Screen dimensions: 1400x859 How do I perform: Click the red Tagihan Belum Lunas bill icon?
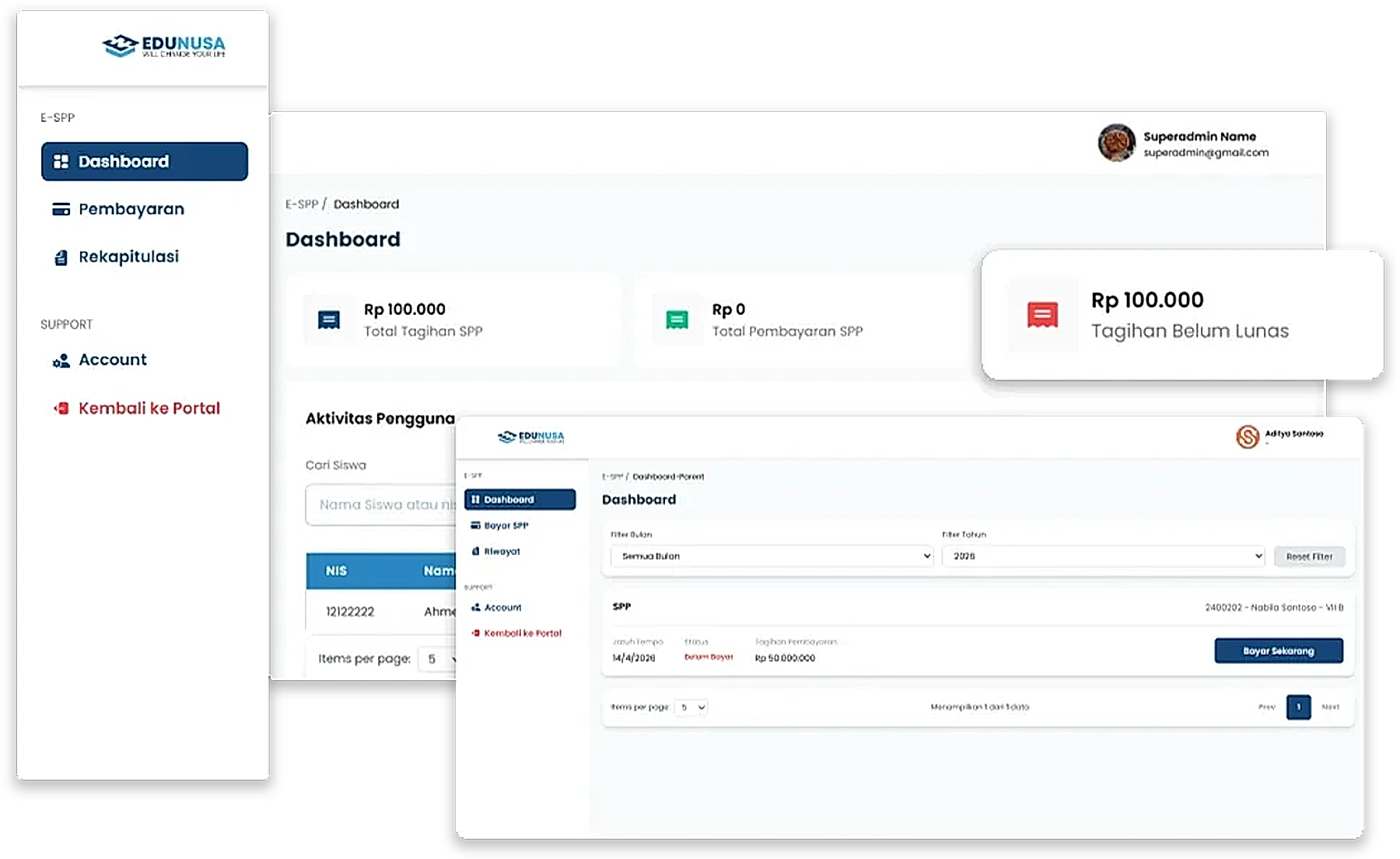1042,315
